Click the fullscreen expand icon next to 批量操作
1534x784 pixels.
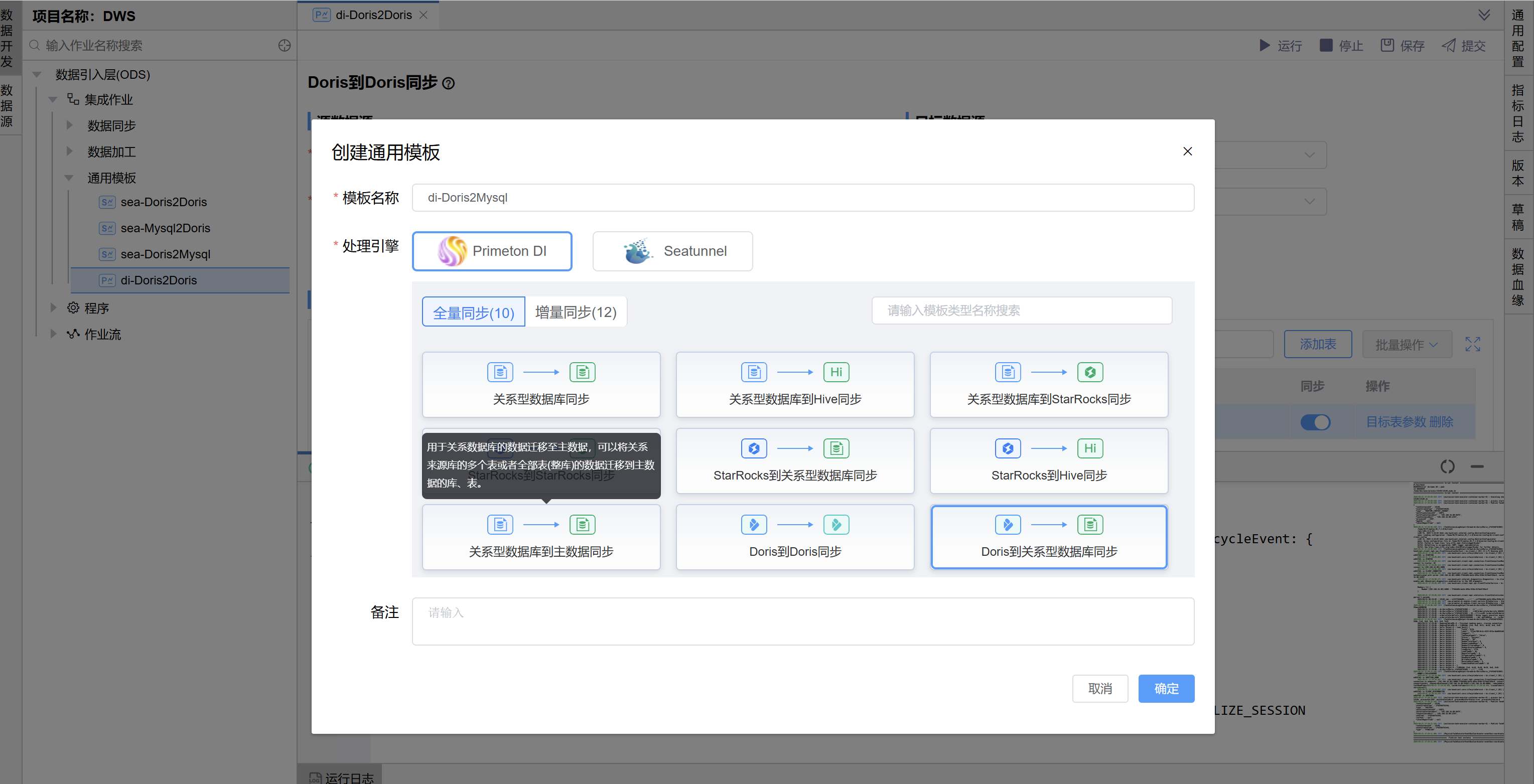pyautogui.click(x=1472, y=344)
